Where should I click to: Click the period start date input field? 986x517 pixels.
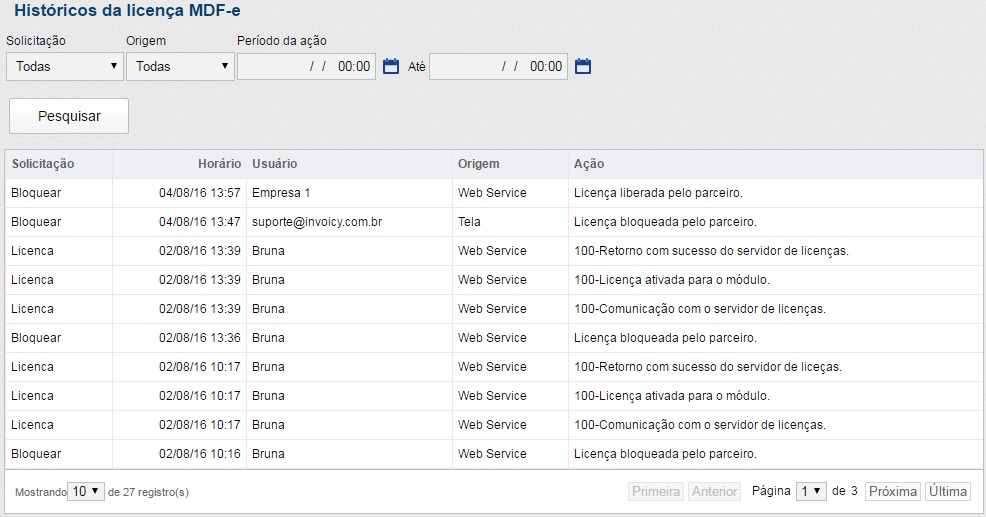pyautogui.click(x=305, y=67)
